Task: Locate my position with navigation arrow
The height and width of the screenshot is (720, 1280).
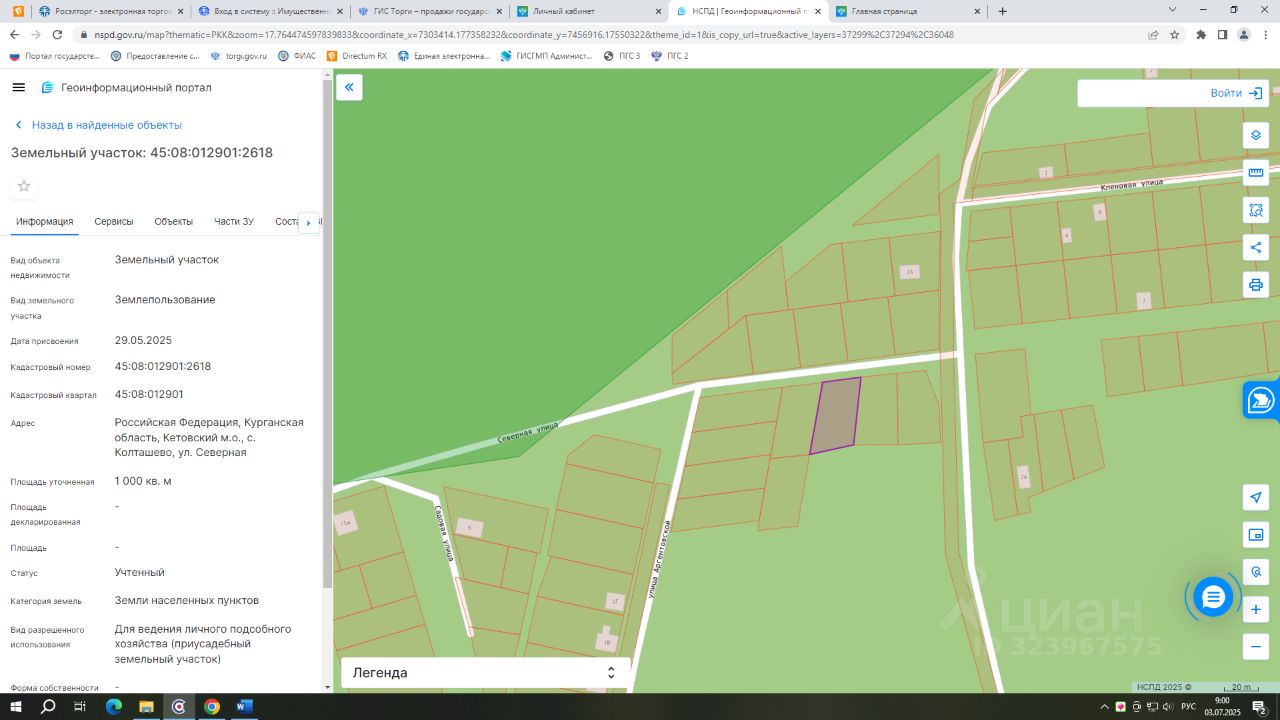Action: tap(1256, 497)
